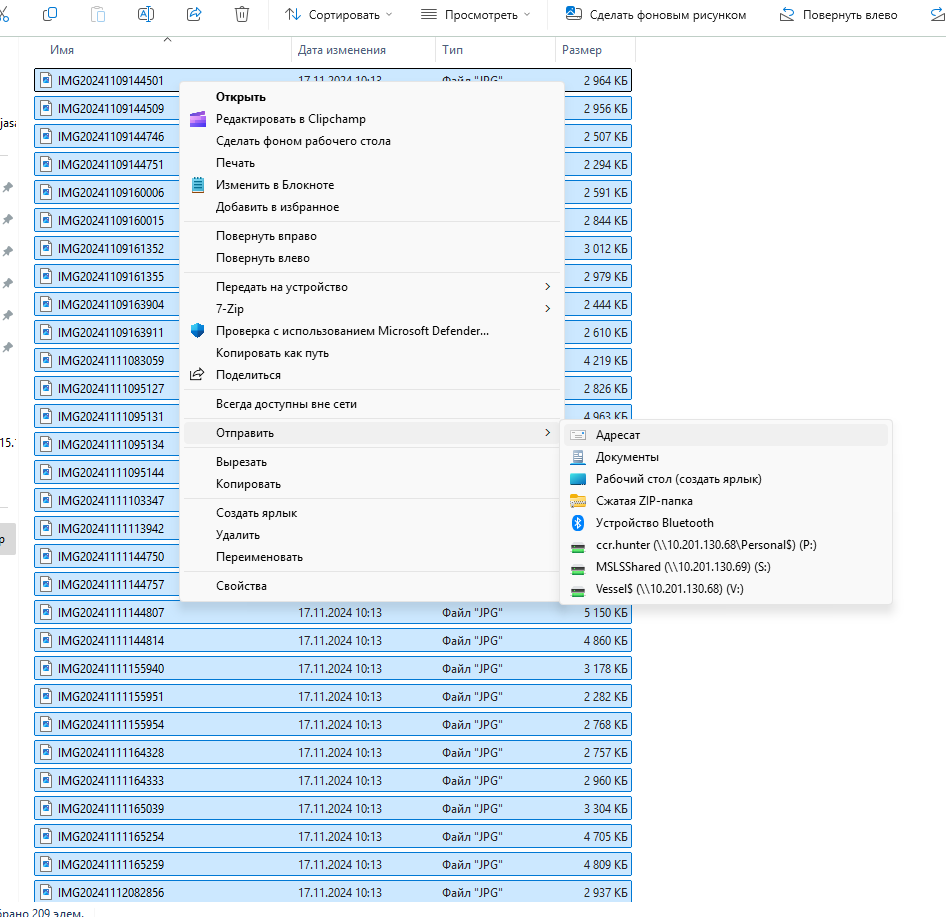Select Повернуть вправо in the context menu

[372, 236]
